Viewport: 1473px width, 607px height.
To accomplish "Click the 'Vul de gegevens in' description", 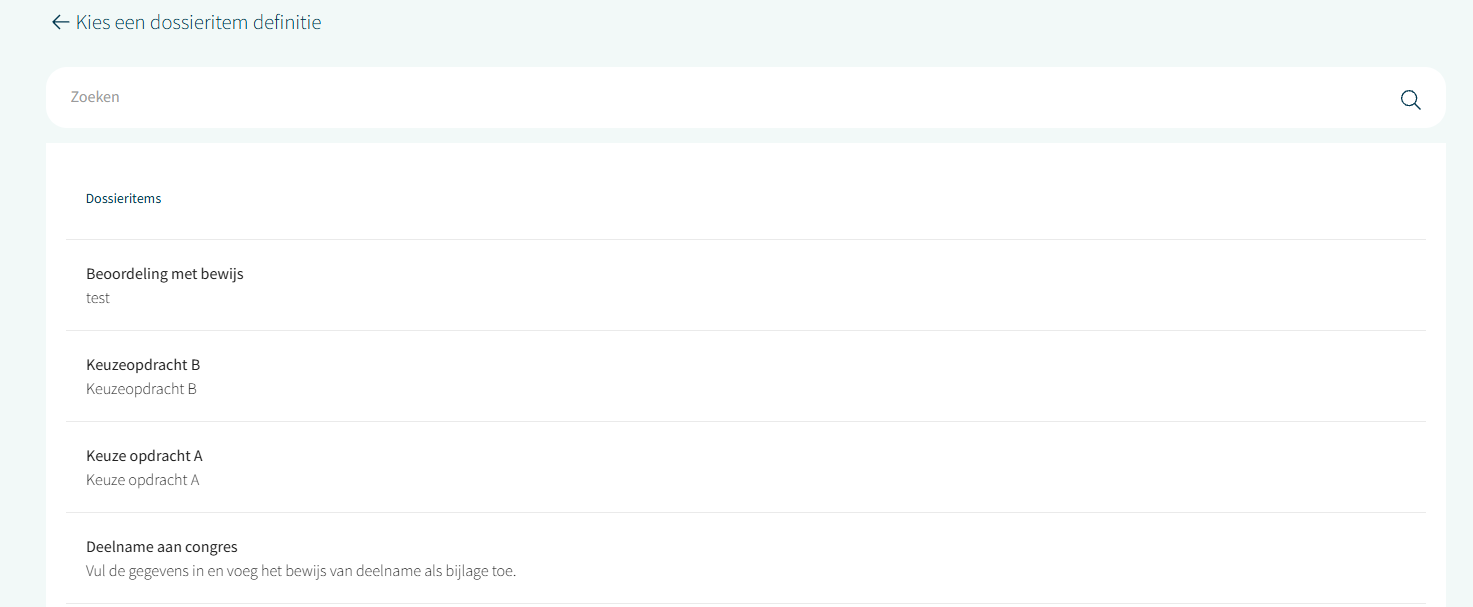I will tap(300, 571).
